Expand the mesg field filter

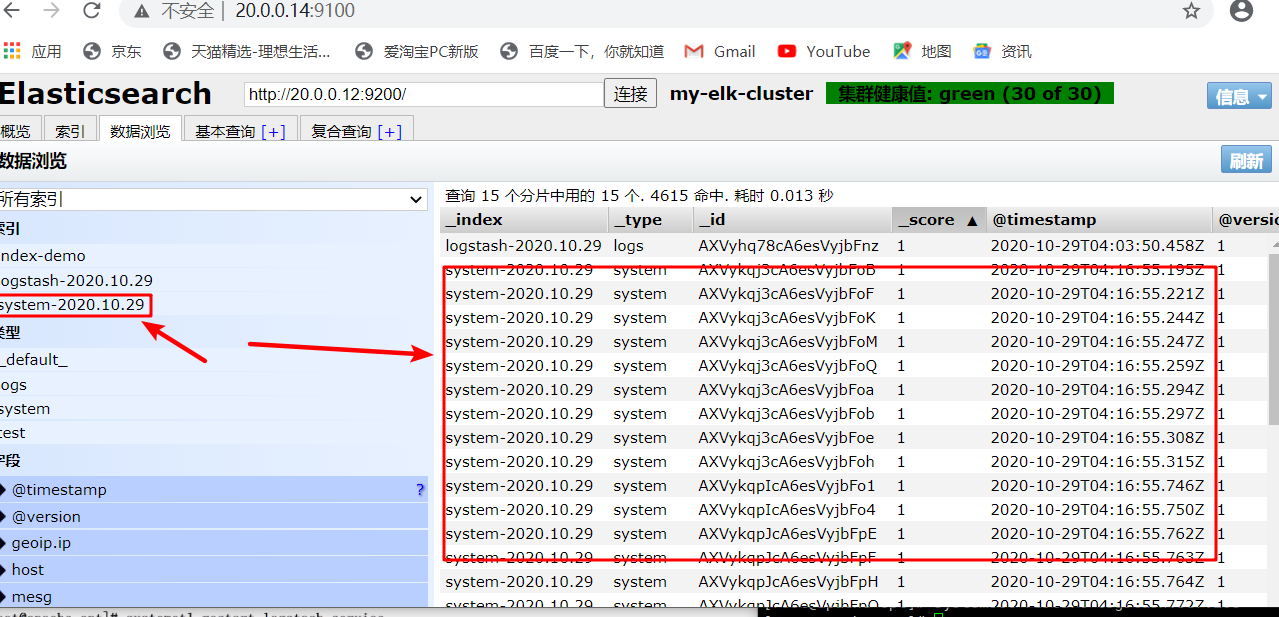(213, 596)
